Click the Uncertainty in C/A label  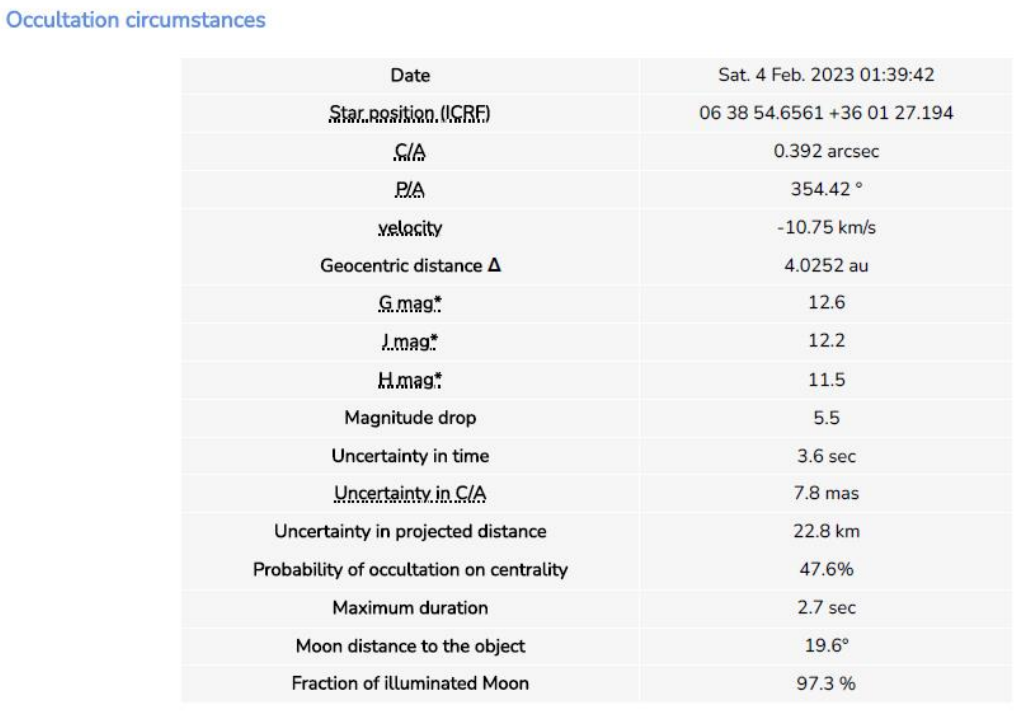click(410, 494)
